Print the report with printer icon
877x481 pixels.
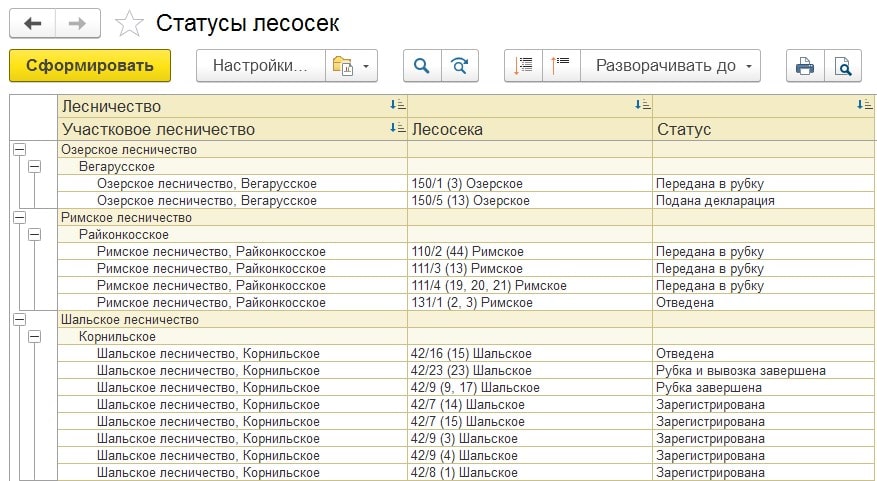coord(805,66)
